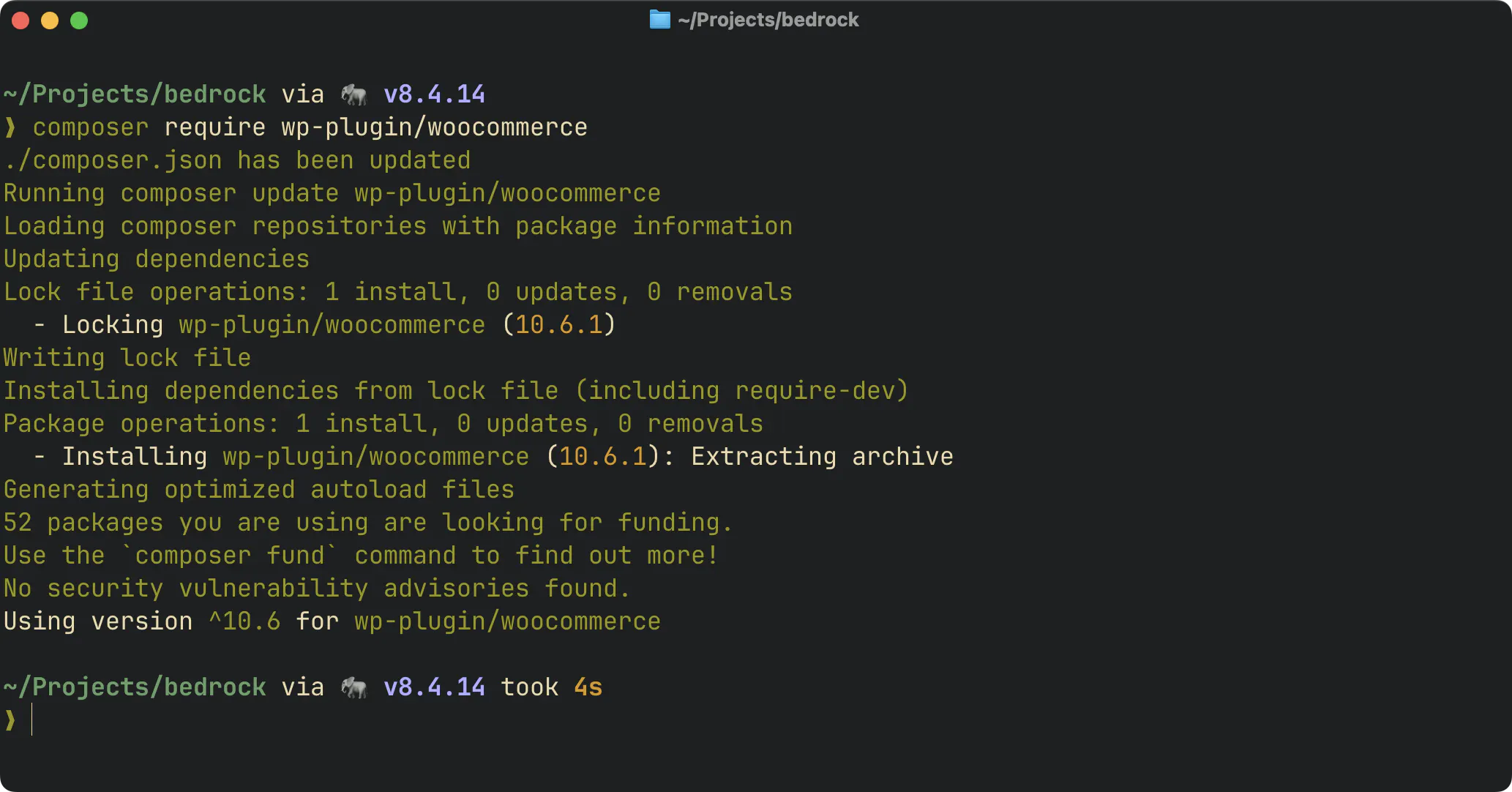Screen dimensions: 1512x792
Task: Click the green zoom window button
Action: [x=79, y=20]
